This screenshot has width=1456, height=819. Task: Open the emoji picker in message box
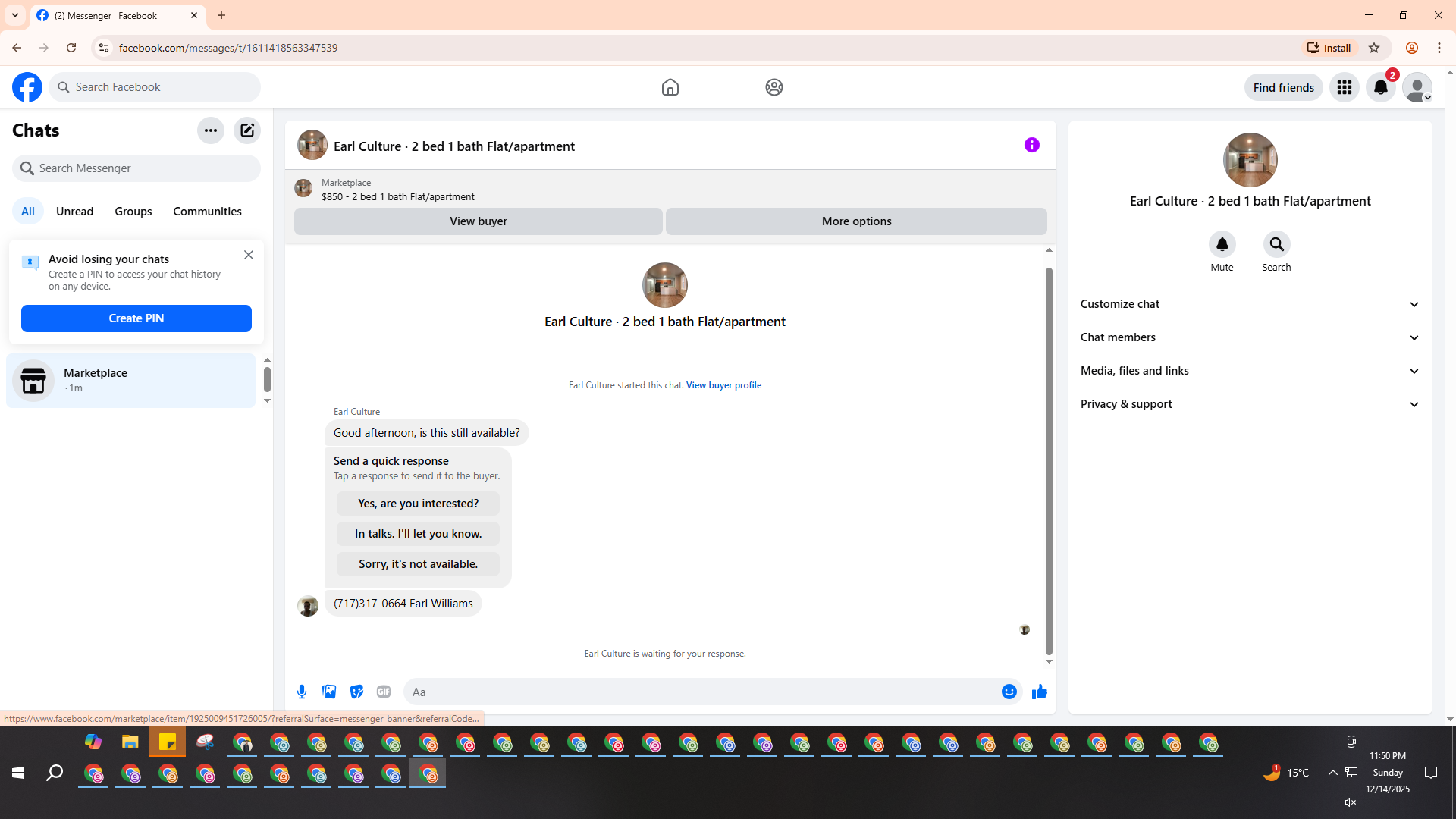pyautogui.click(x=1009, y=692)
